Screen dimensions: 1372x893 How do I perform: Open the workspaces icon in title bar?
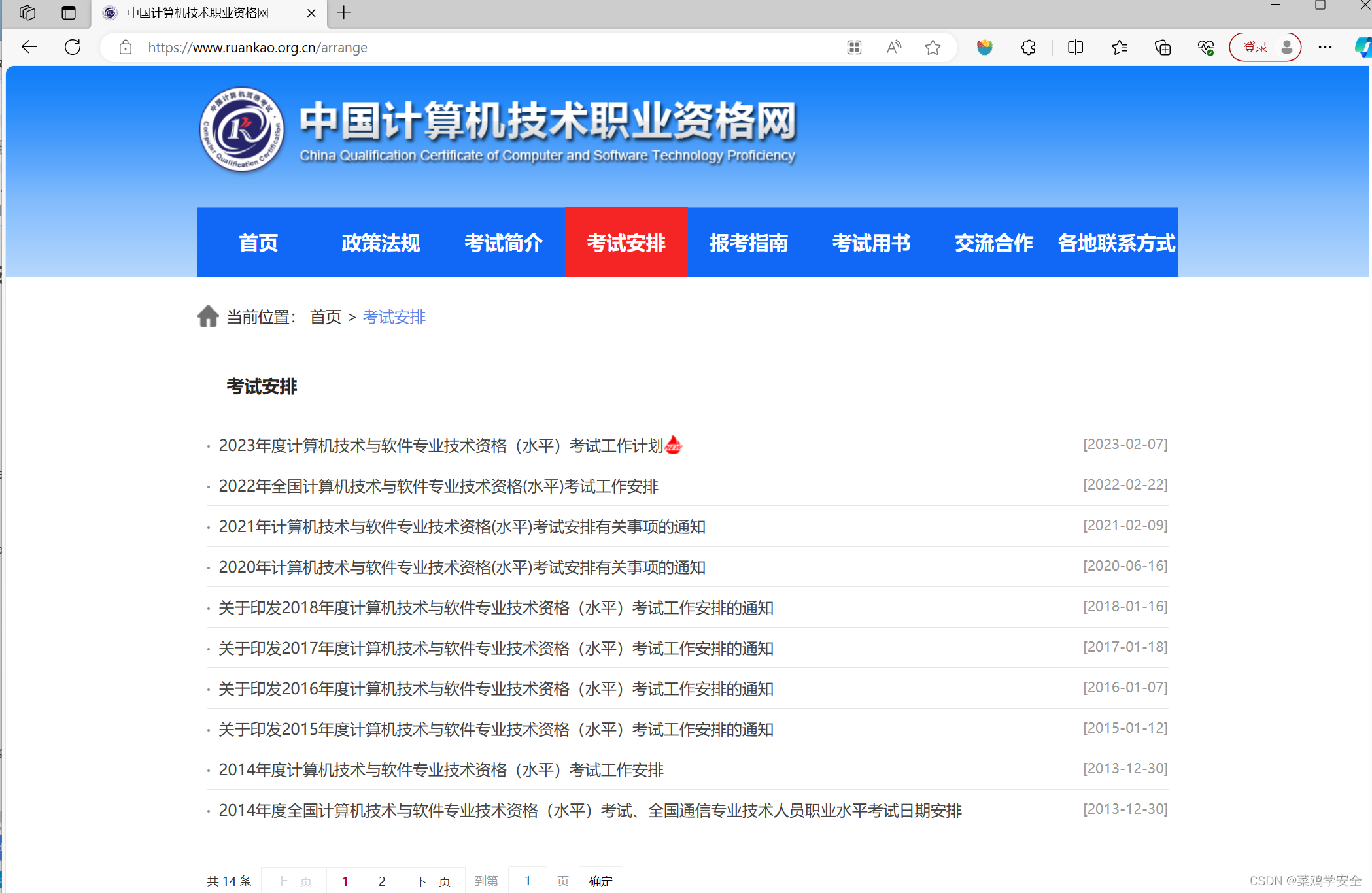27,12
